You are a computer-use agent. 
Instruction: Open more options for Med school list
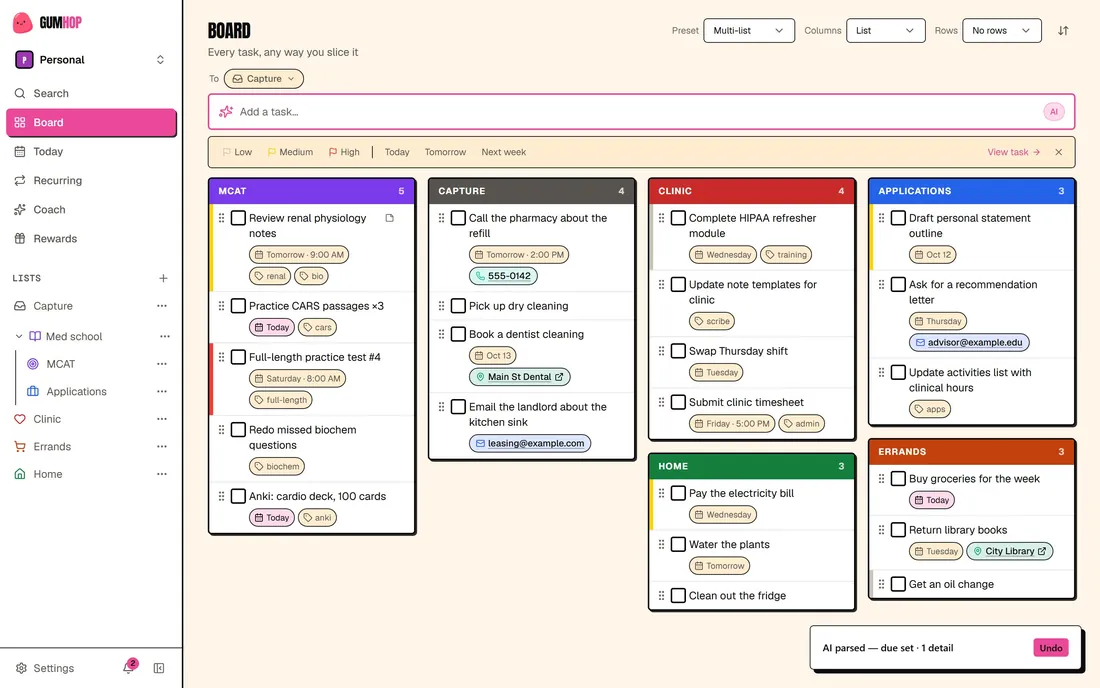pos(165,337)
